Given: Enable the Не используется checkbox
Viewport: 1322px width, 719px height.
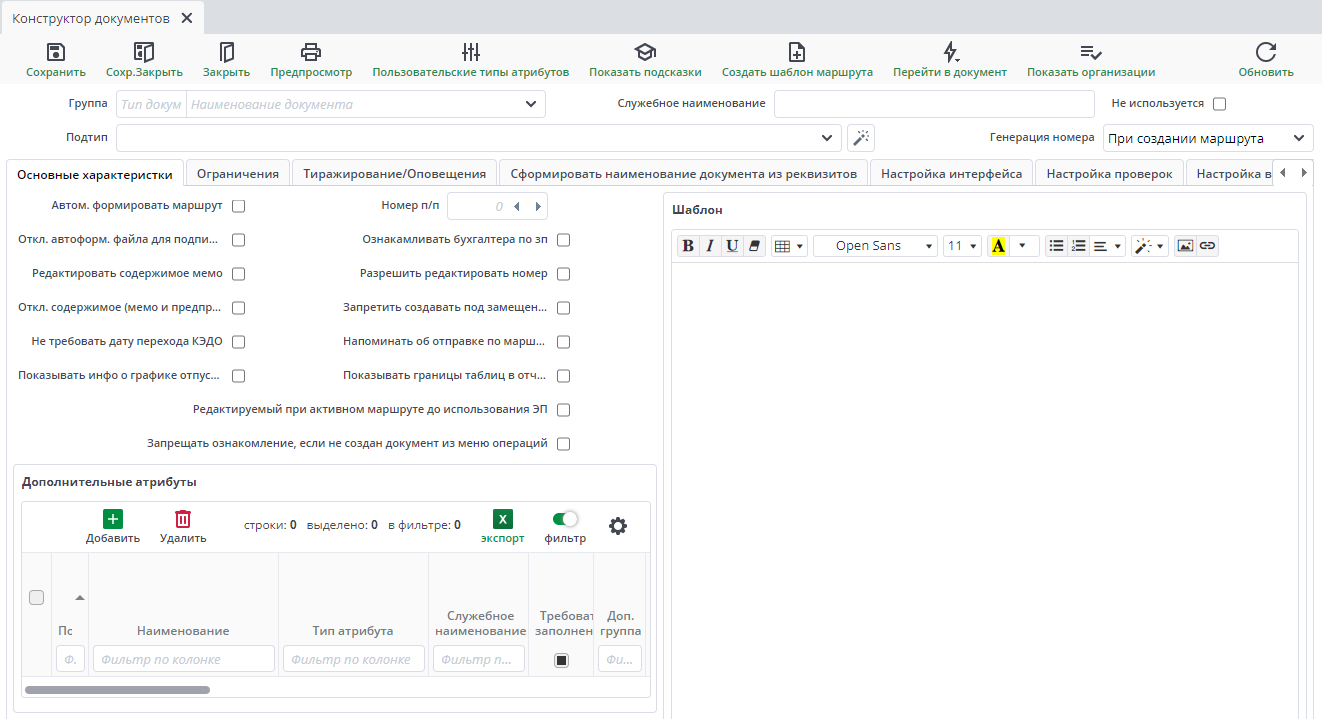Looking at the screenshot, I should 1219,104.
